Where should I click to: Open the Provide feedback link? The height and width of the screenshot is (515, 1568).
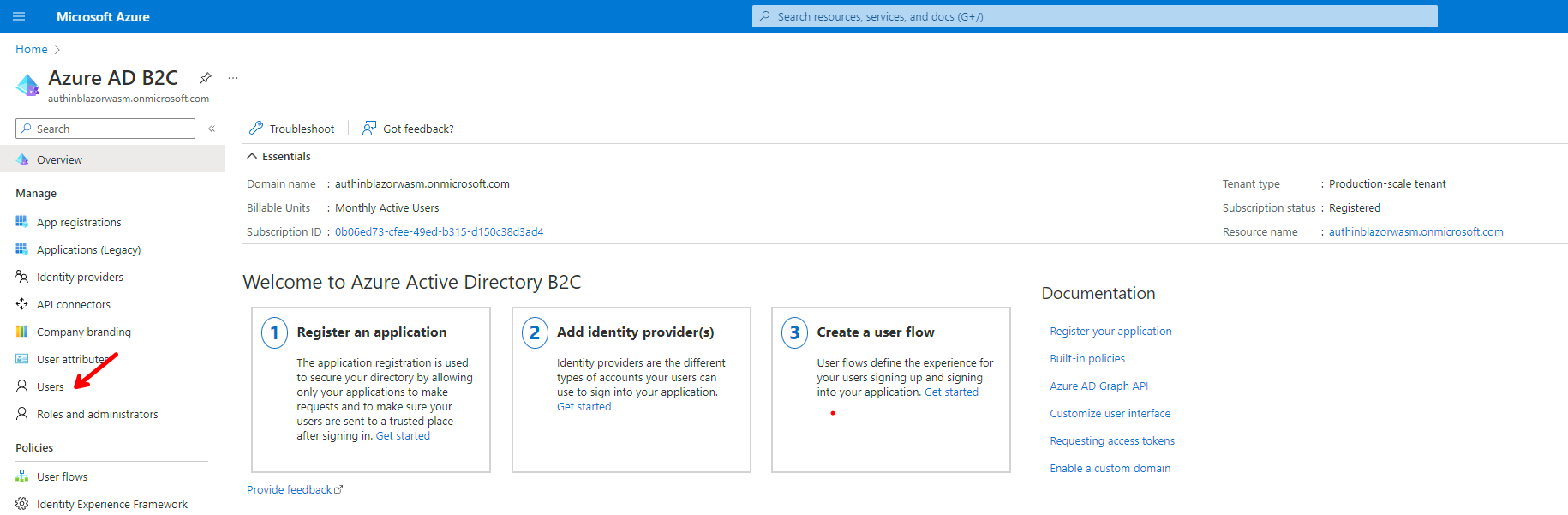click(x=295, y=489)
